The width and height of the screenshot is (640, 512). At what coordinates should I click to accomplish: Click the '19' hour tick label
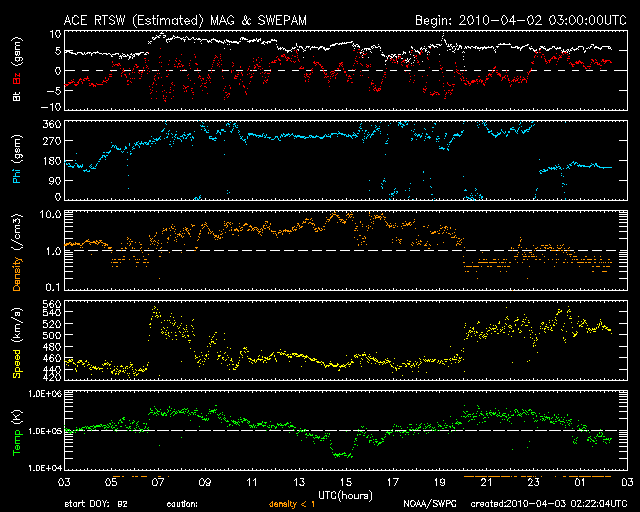[440, 482]
